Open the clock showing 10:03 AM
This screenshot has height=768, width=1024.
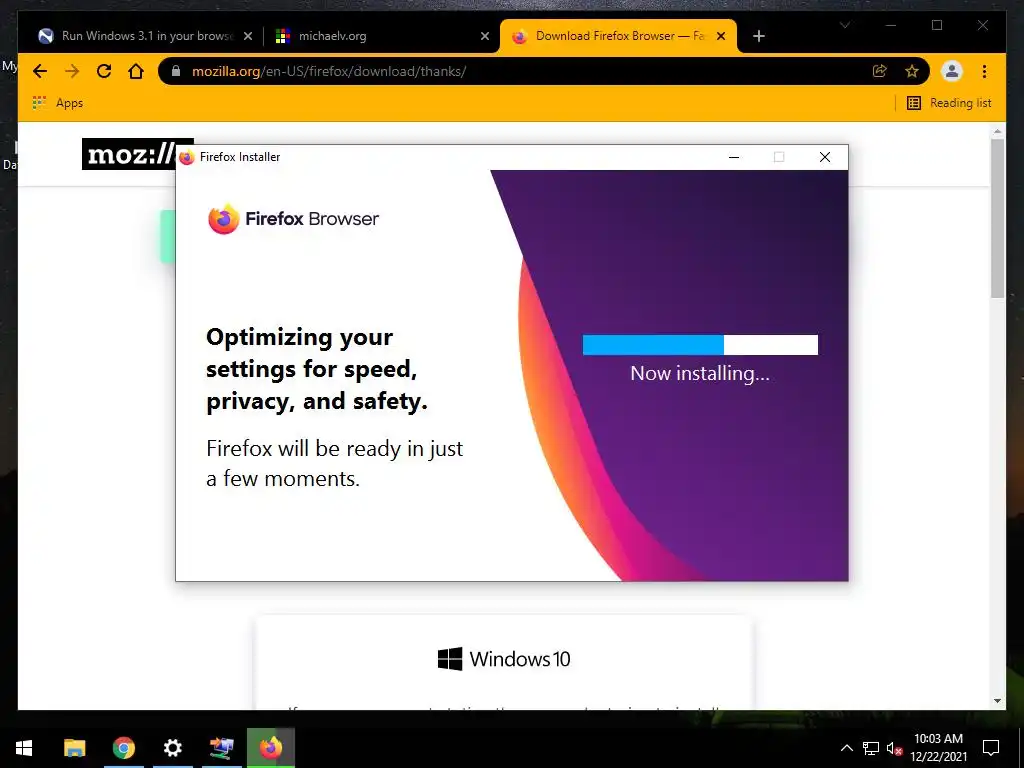(938, 748)
